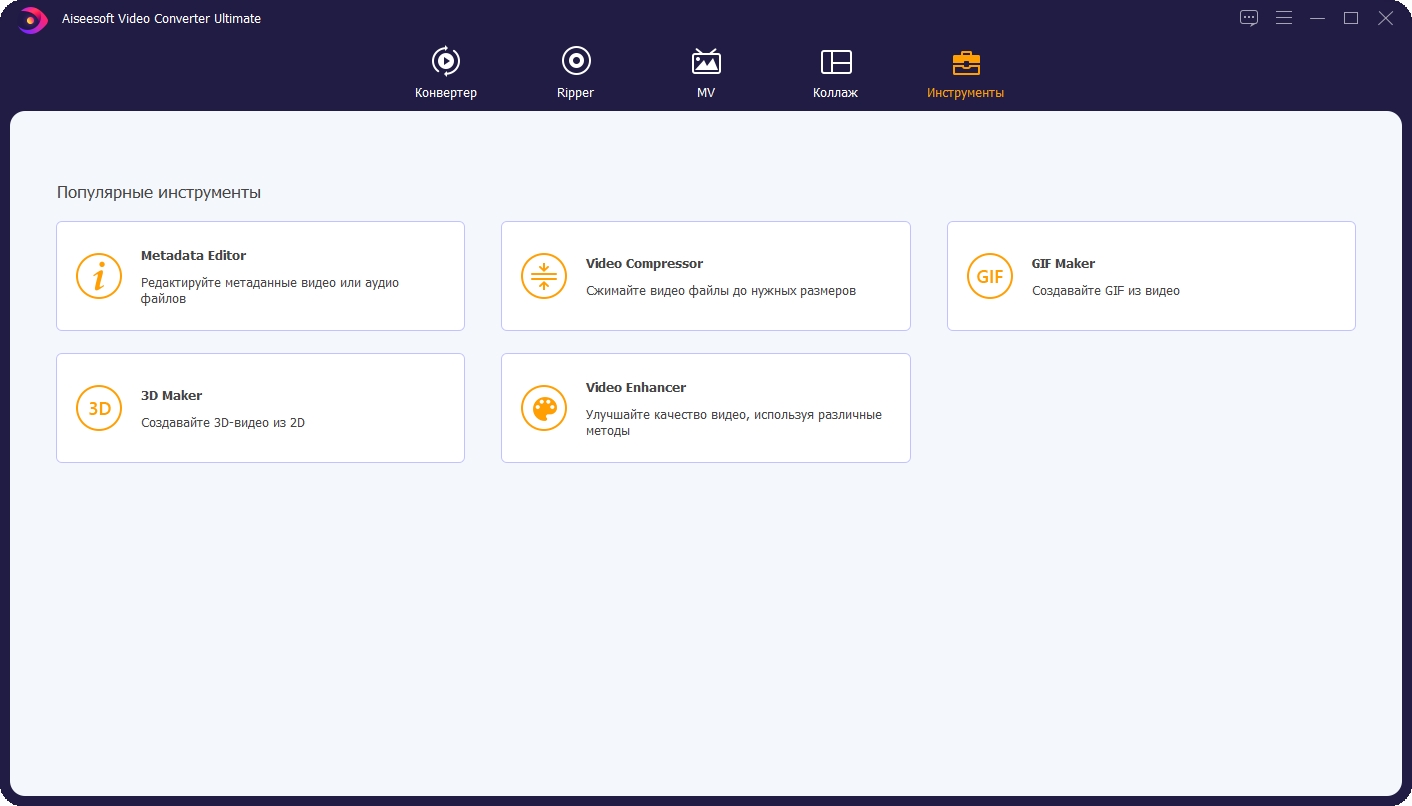Viewport: 1412px width, 806px height.
Task: Go to the MV tab
Action: tap(706, 74)
